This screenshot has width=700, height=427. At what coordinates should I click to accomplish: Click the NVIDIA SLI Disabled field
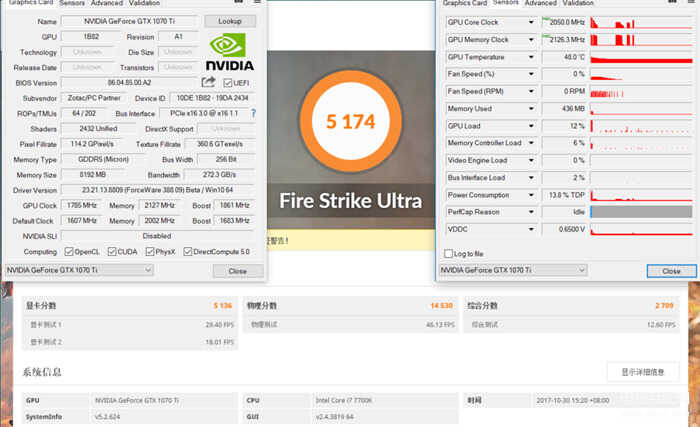(158, 236)
